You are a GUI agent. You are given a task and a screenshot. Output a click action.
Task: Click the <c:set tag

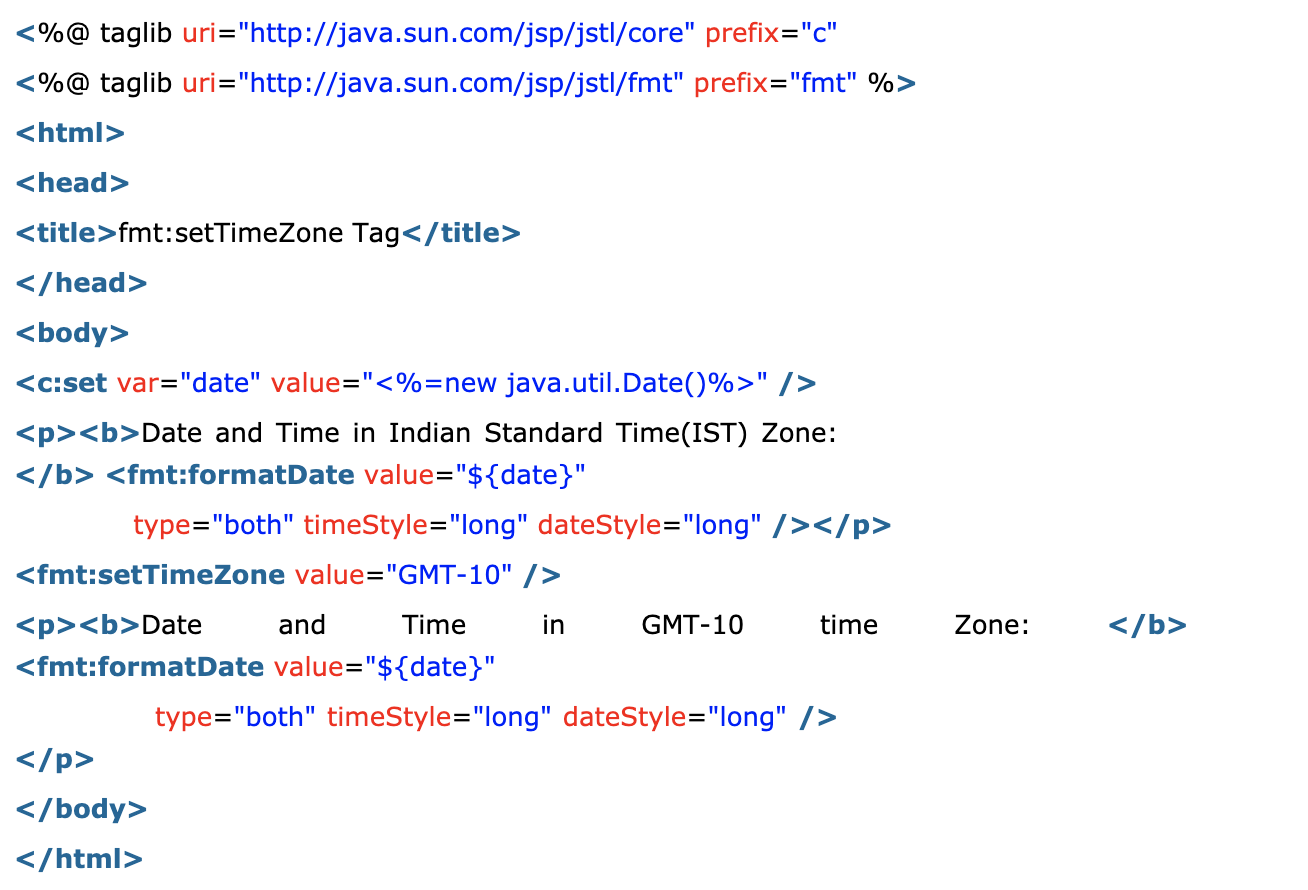click(x=63, y=383)
